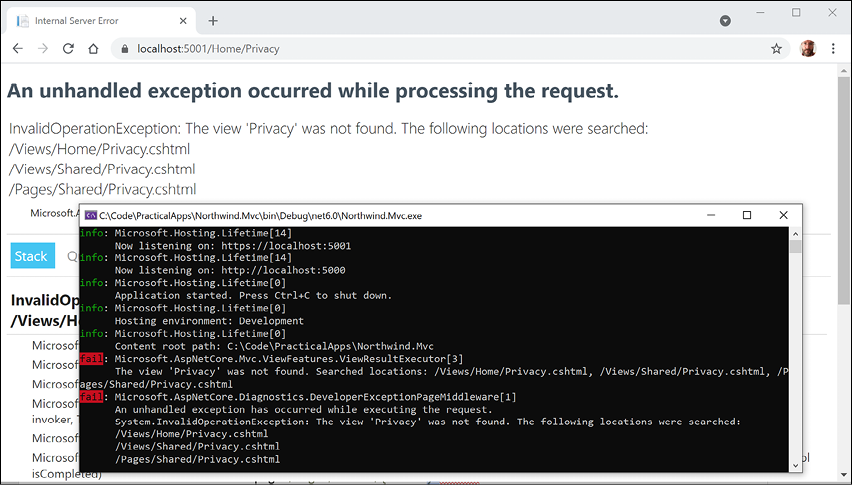Open the console window system menu icon
Screen dimensions: 852x485
(x=90, y=215)
